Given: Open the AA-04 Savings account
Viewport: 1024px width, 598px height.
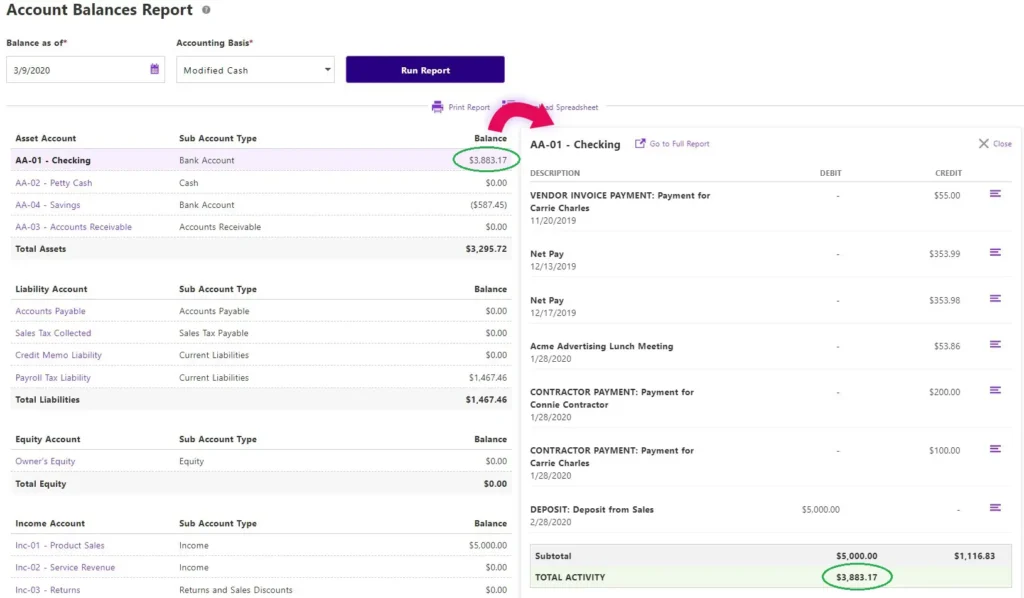Looking at the screenshot, I should [x=48, y=205].
